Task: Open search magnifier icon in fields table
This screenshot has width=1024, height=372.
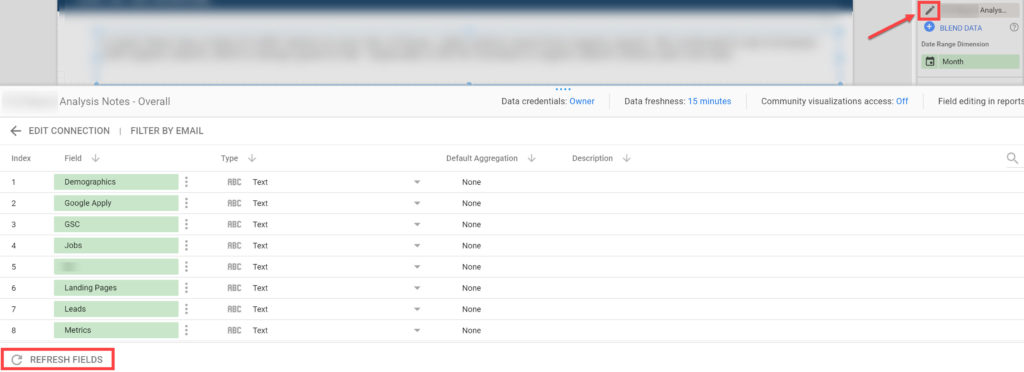Action: point(1012,158)
